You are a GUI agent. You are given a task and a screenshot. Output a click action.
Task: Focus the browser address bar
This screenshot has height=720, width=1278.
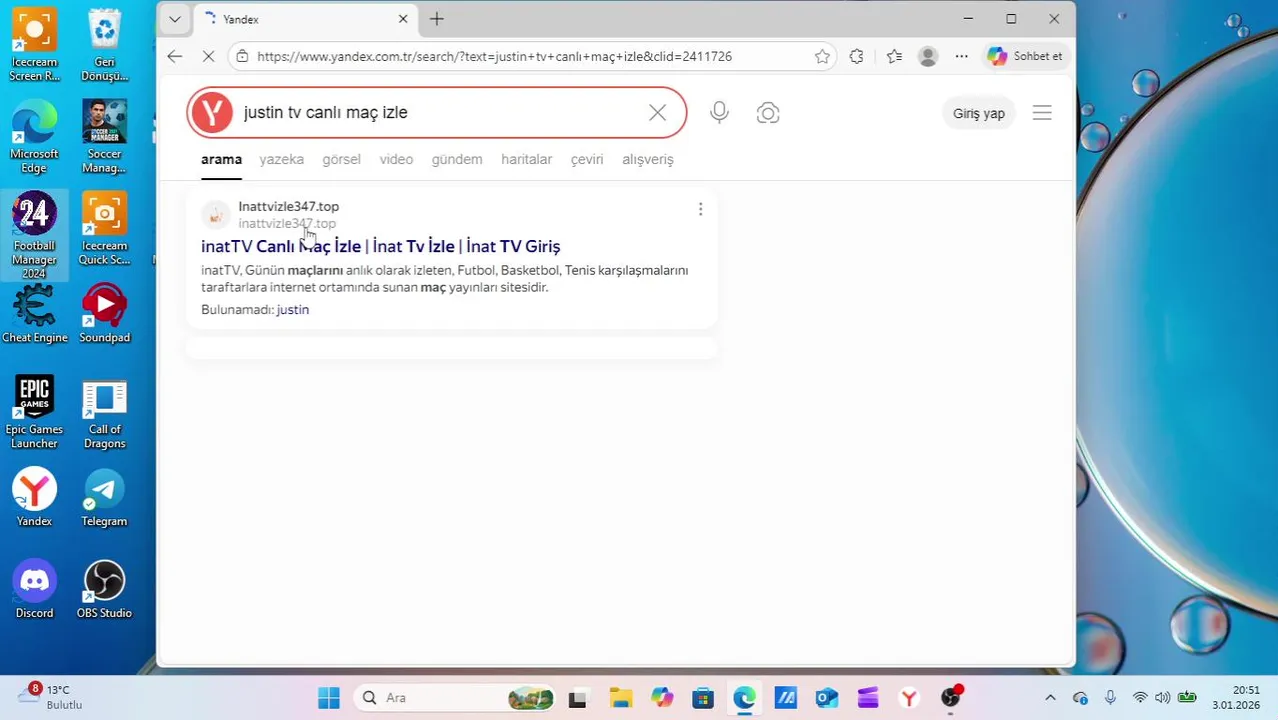tap(530, 56)
